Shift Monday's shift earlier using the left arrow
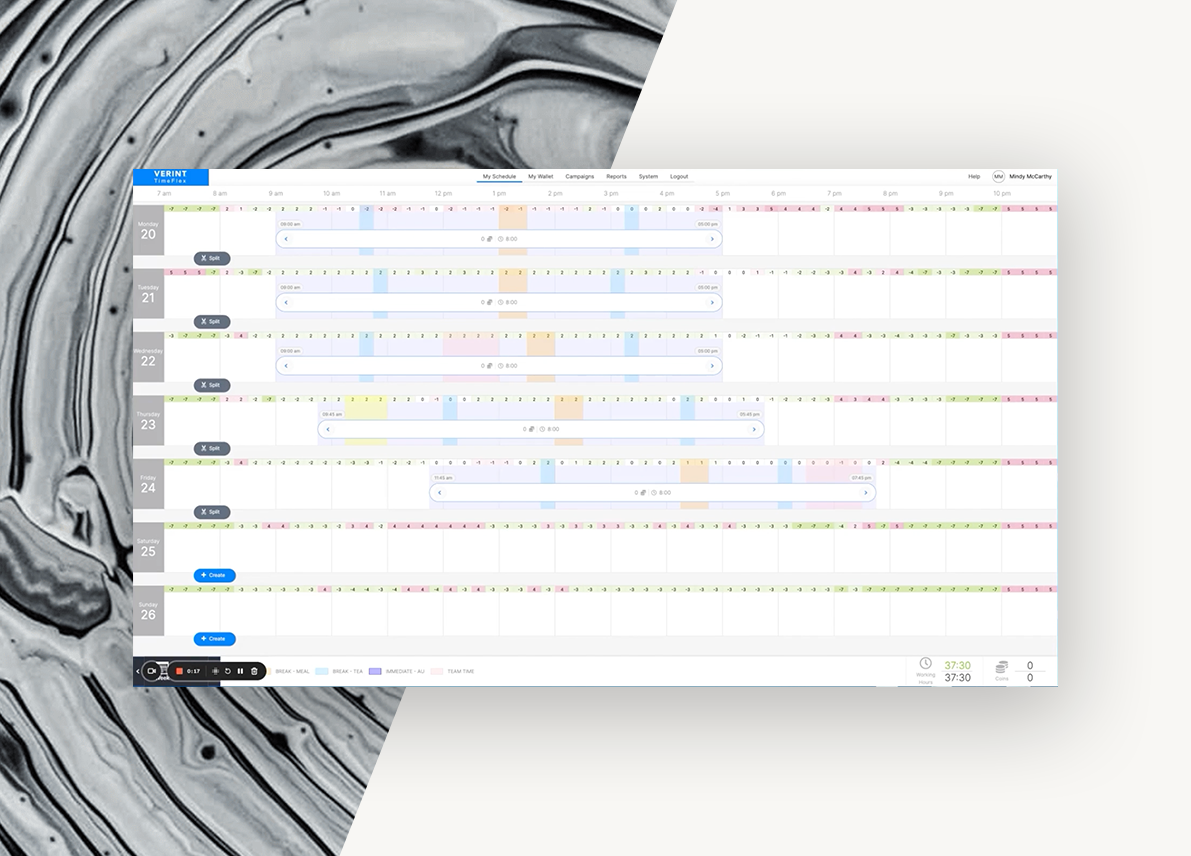Image resolution: width=1191 pixels, height=856 pixels. 287,239
